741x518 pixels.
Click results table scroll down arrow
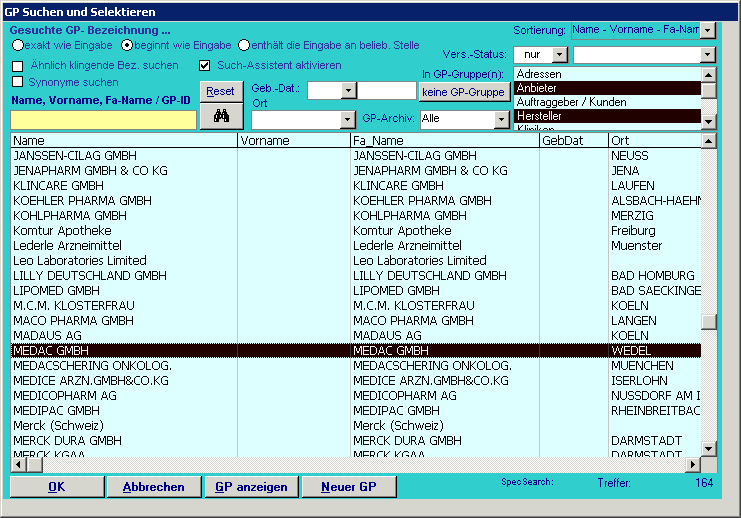point(708,449)
